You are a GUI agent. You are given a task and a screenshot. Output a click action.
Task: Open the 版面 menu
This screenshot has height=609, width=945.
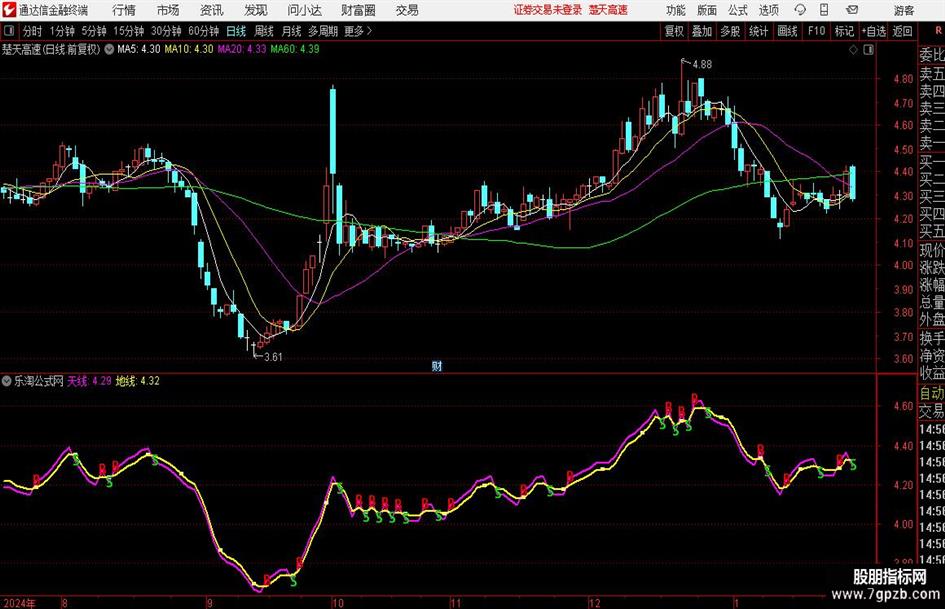point(707,10)
